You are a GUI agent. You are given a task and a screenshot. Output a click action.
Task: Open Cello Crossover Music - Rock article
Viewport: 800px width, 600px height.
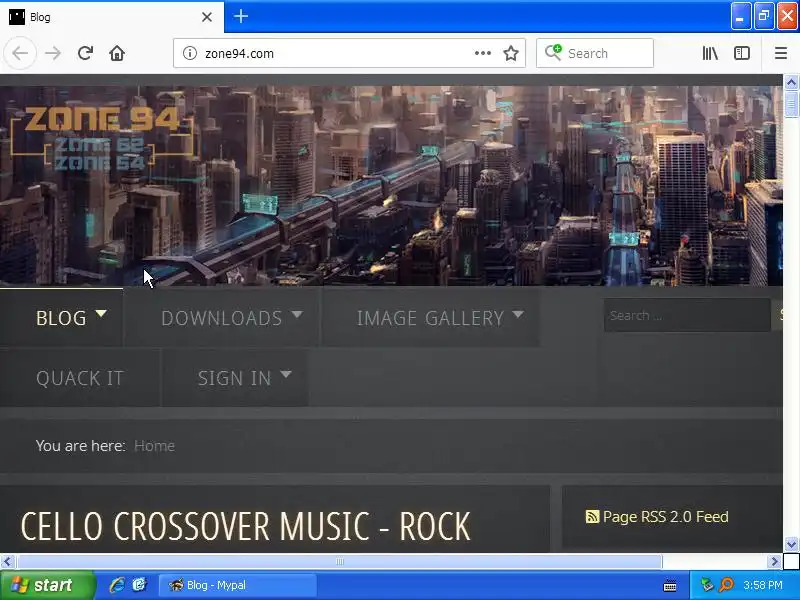pyautogui.click(x=245, y=526)
